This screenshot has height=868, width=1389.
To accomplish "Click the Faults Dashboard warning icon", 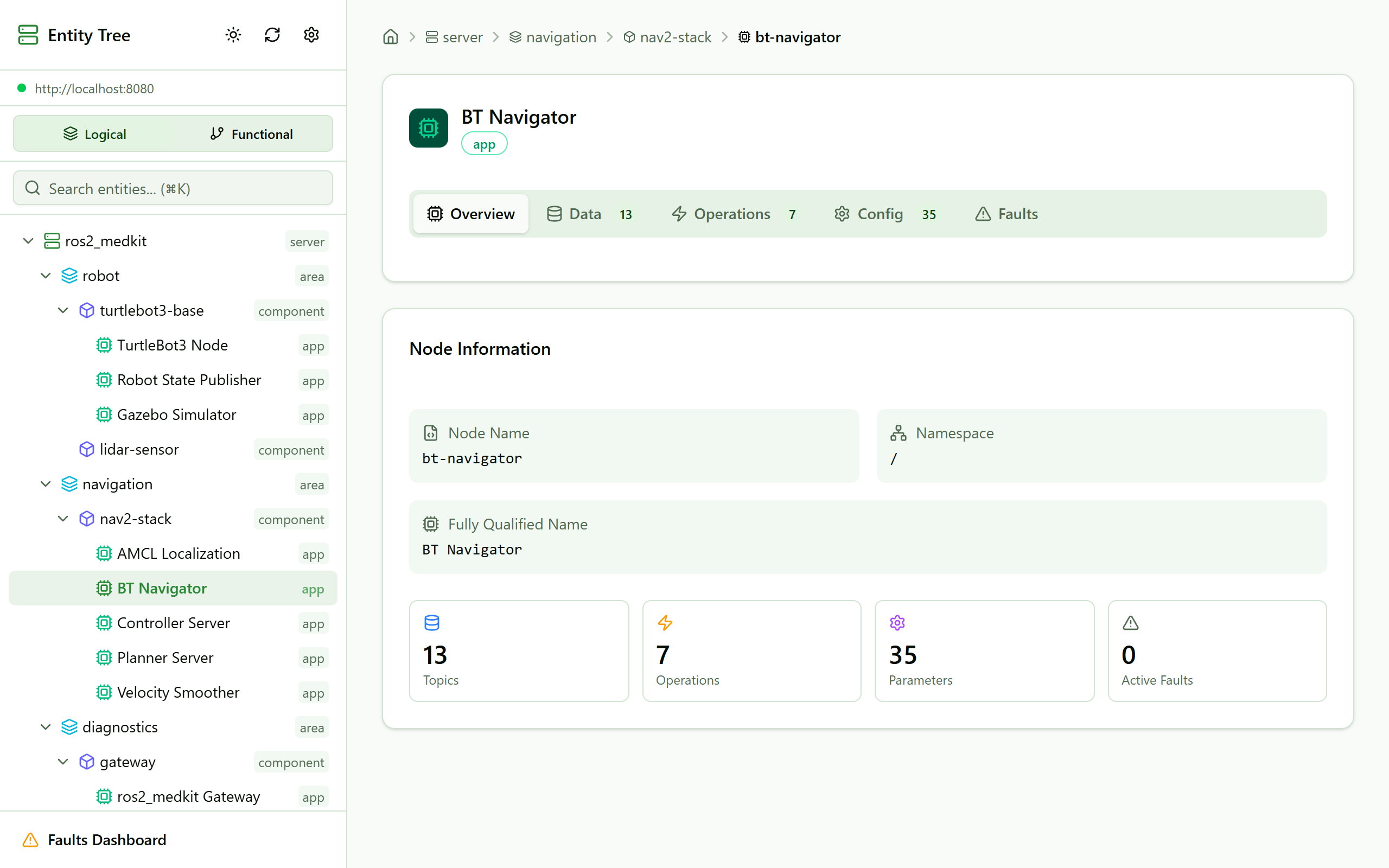I will click(x=30, y=840).
